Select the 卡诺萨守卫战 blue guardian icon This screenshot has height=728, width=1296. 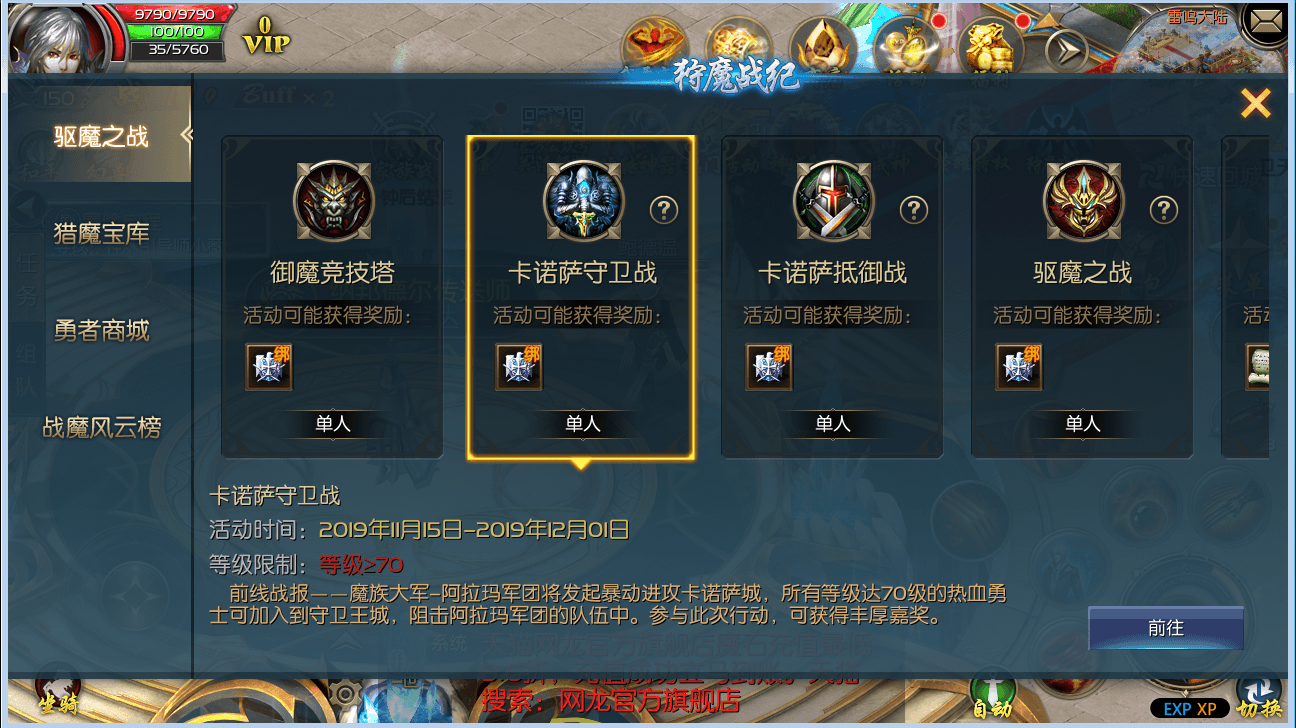tap(583, 201)
